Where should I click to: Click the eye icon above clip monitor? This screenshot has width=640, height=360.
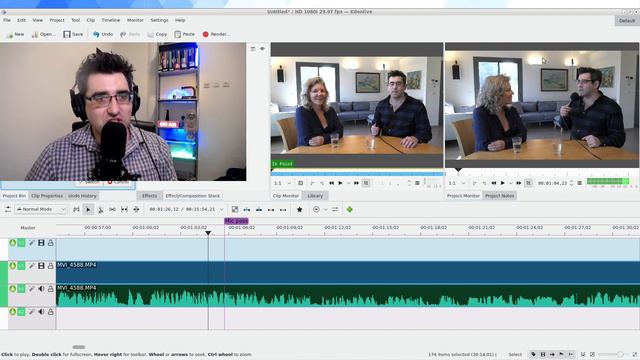[x=262, y=49]
